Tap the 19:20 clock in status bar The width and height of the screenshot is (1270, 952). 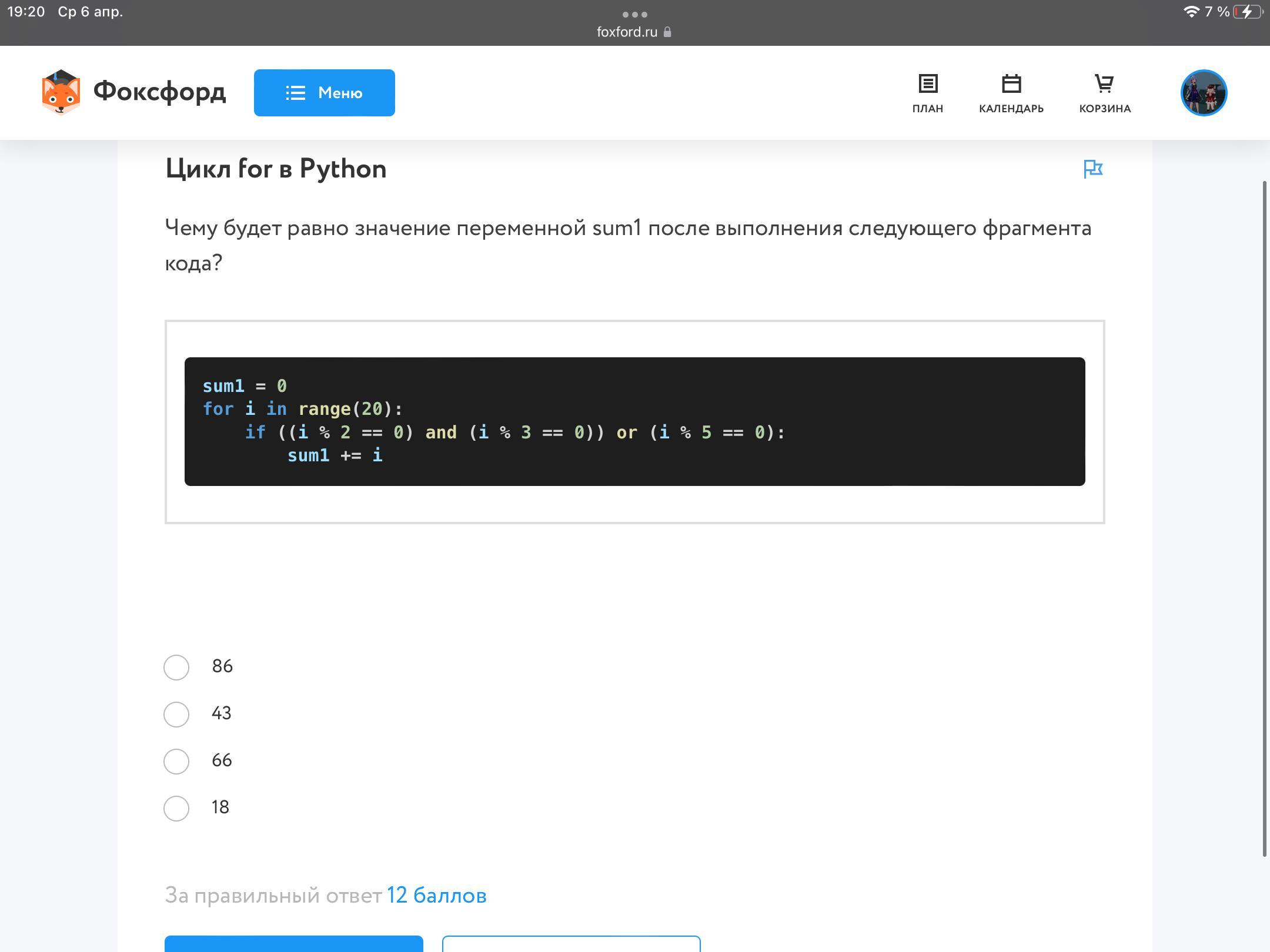pyautogui.click(x=26, y=12)
